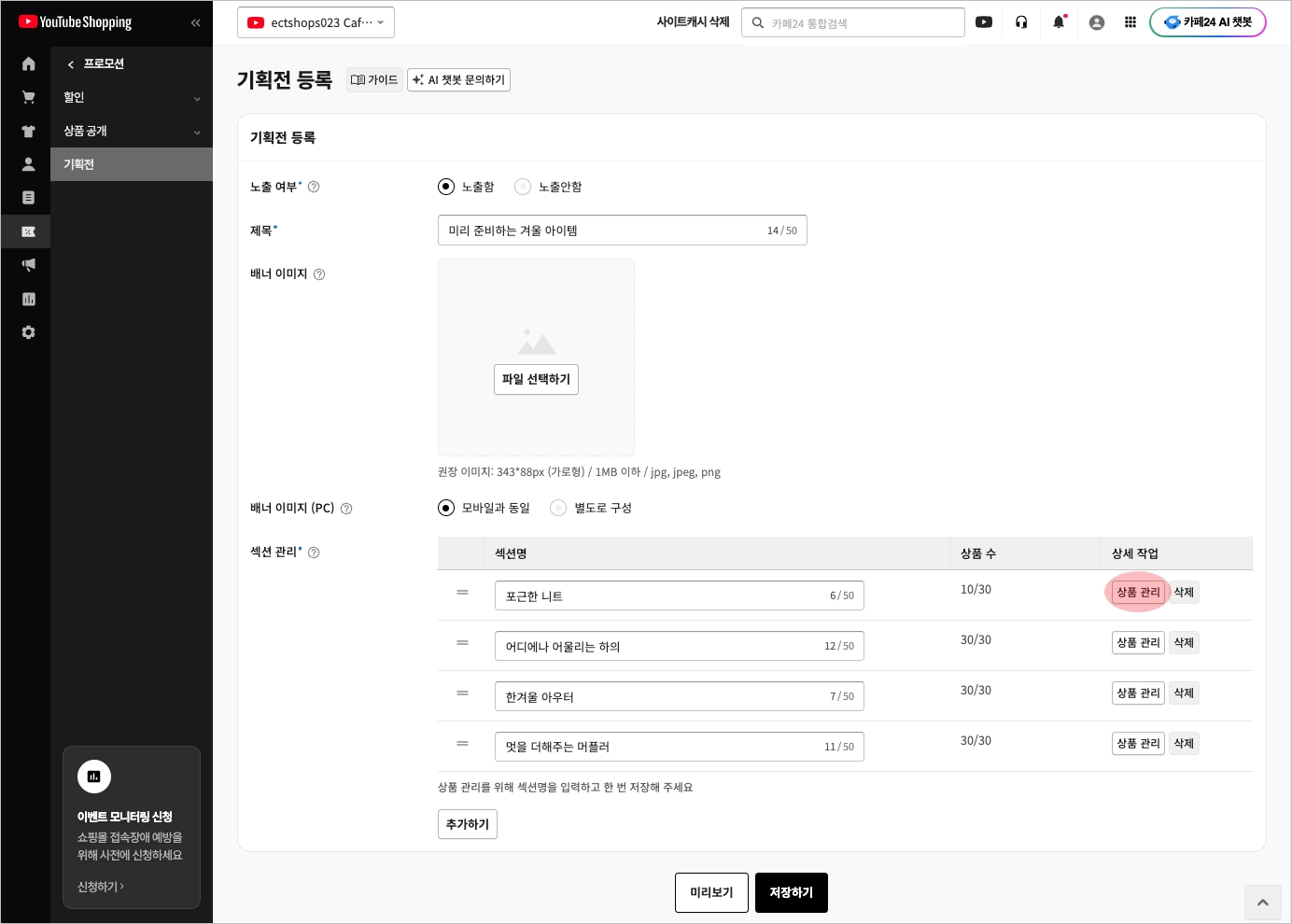The height and width of the screenshot is (924, 1292).
Task: Open the headset support icon
Action: click(1021, 22)
